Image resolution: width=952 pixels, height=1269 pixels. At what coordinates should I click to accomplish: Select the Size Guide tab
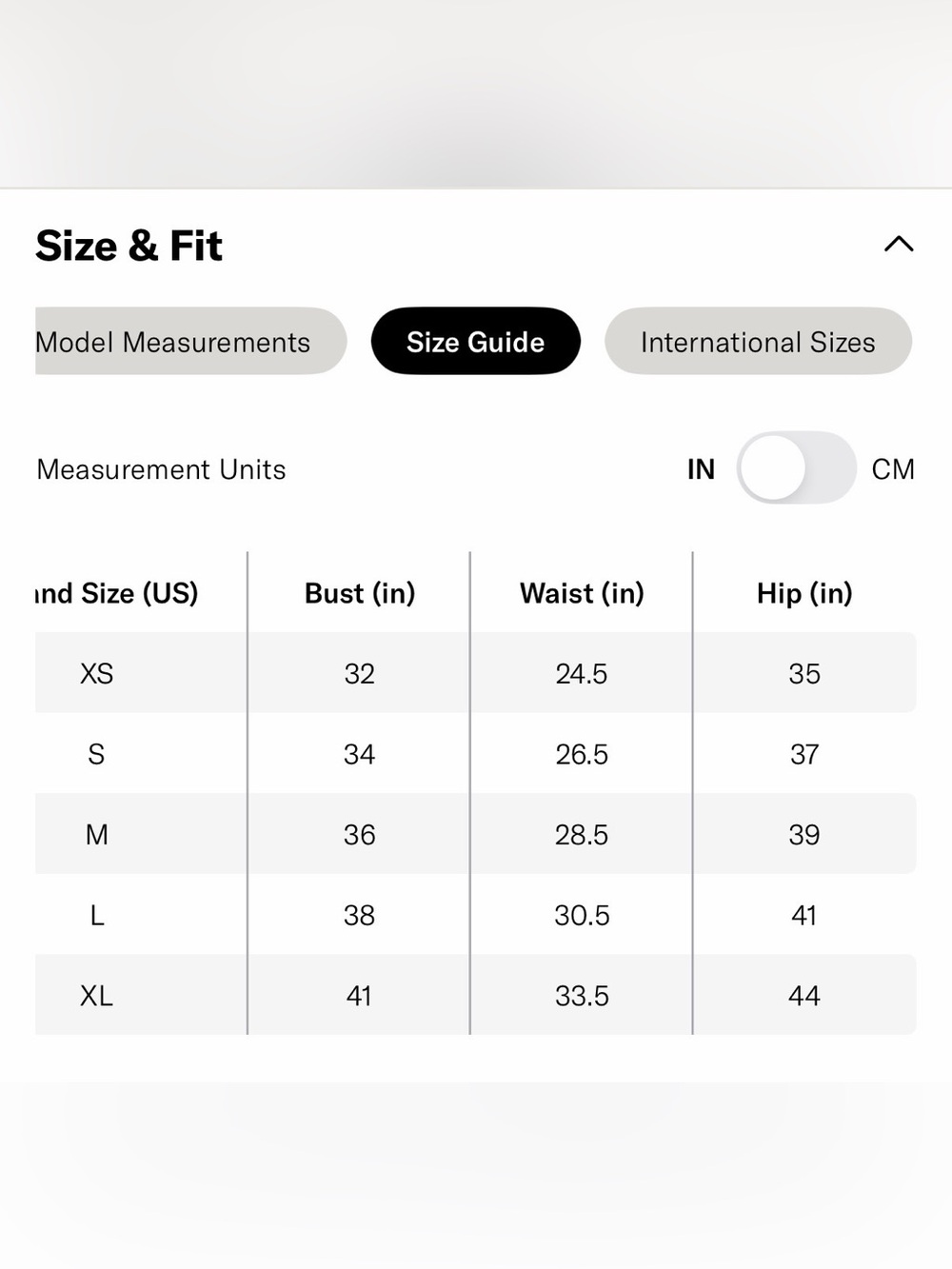(475, 342)
